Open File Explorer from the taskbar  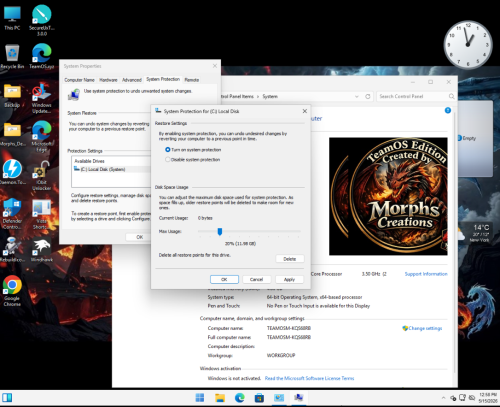pos(220,397)
